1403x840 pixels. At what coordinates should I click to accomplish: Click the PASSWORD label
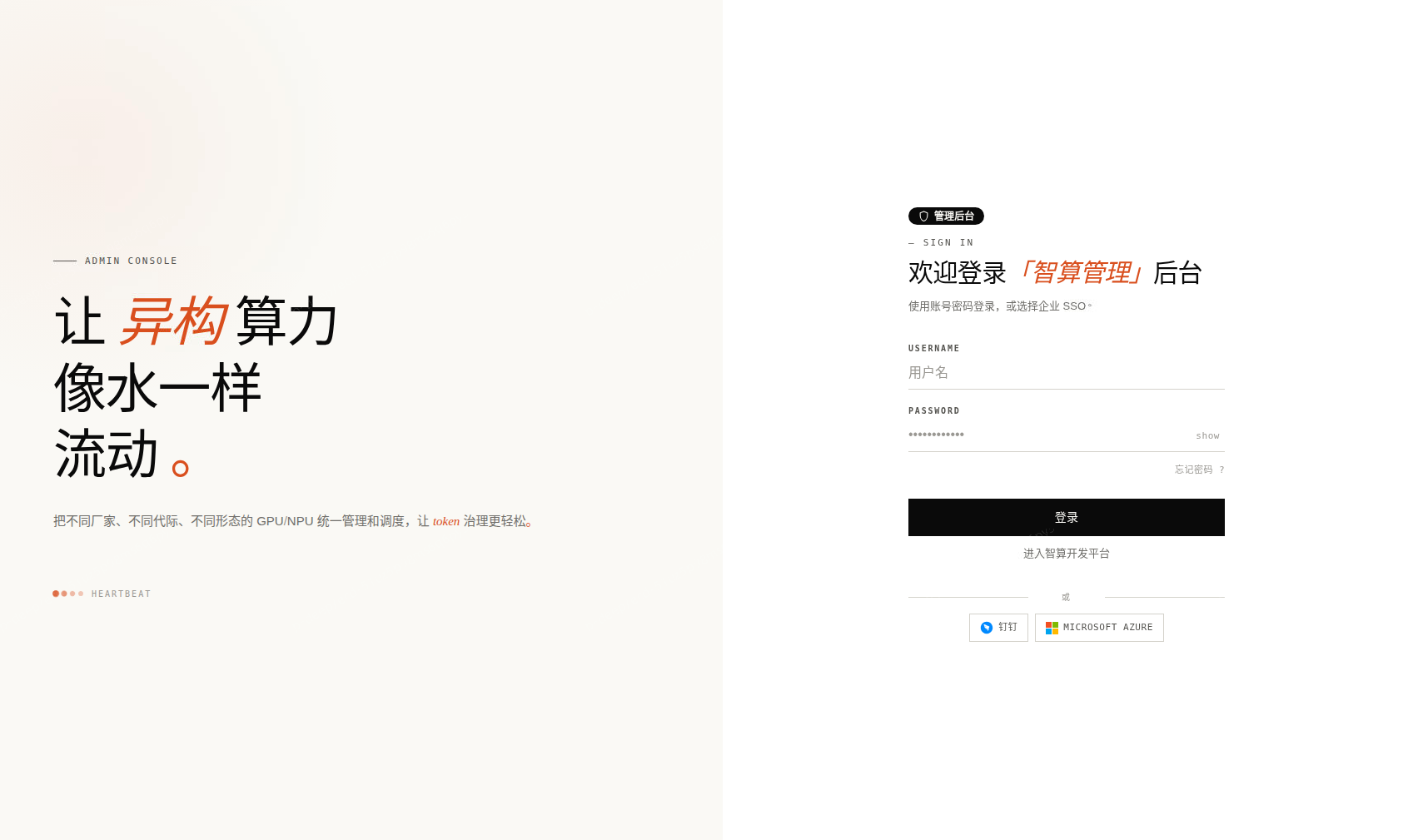934,410
